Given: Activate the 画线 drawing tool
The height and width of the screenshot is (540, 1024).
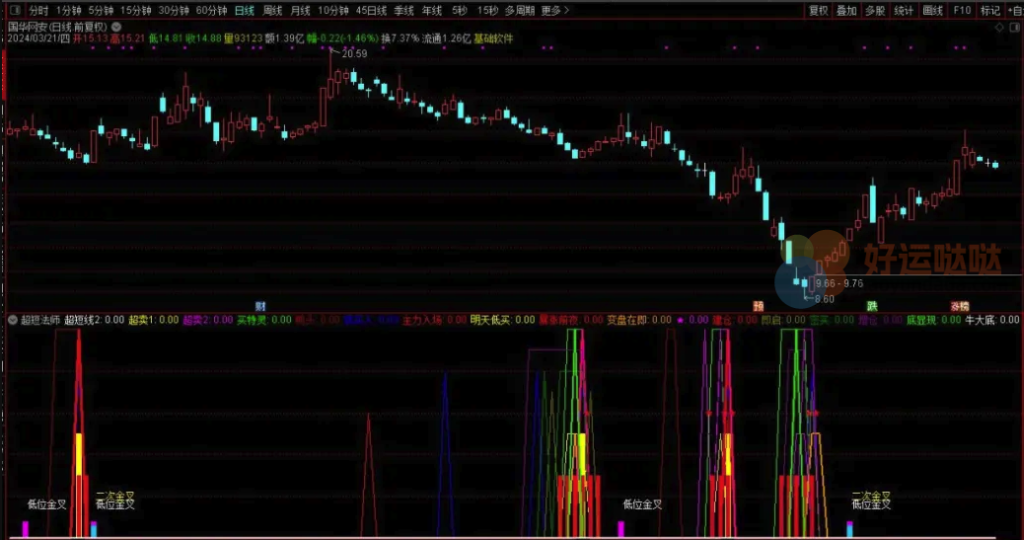Looking at the screenshot, I should coord(933,10).
